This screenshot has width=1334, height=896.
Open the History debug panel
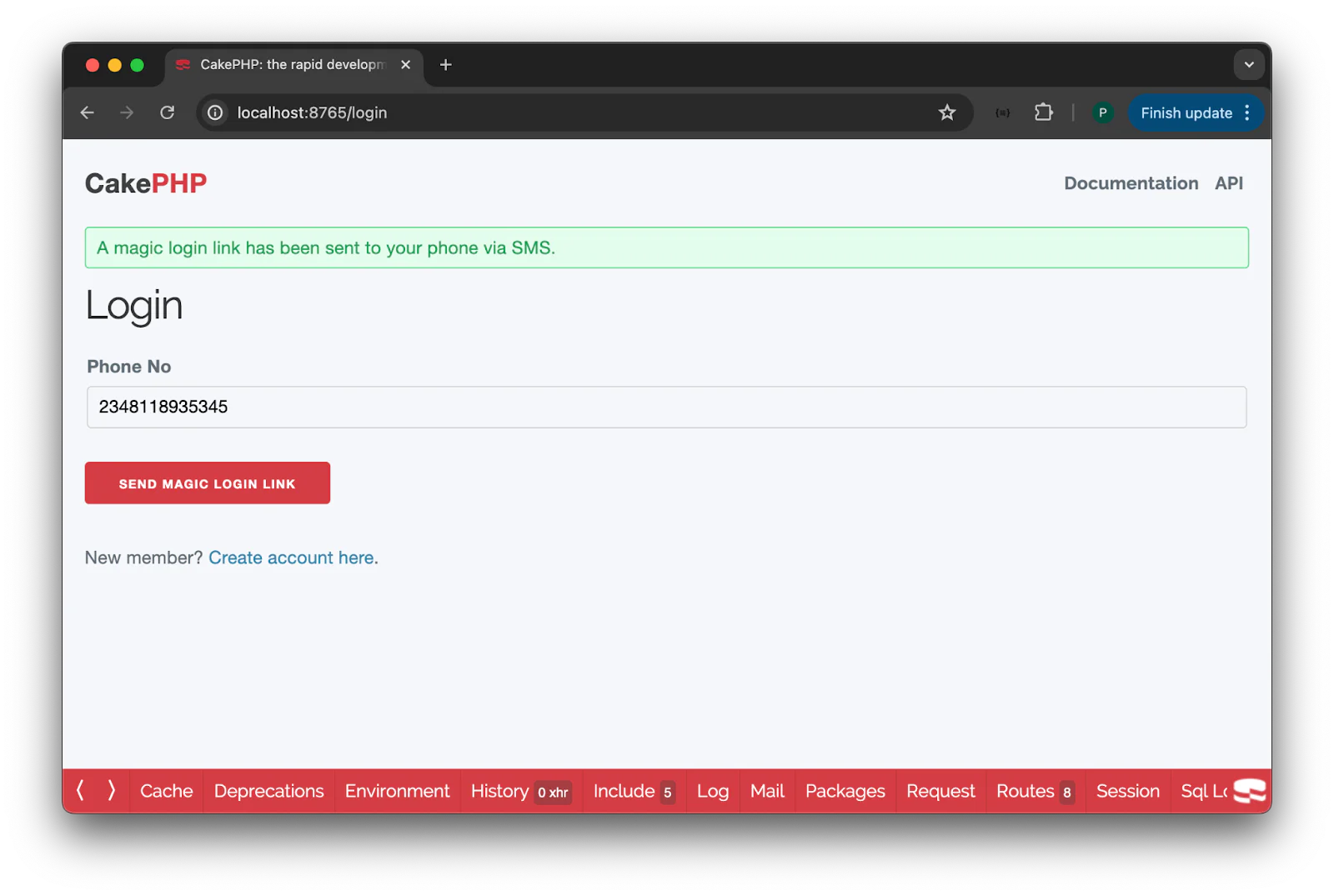tap(520, 791)
